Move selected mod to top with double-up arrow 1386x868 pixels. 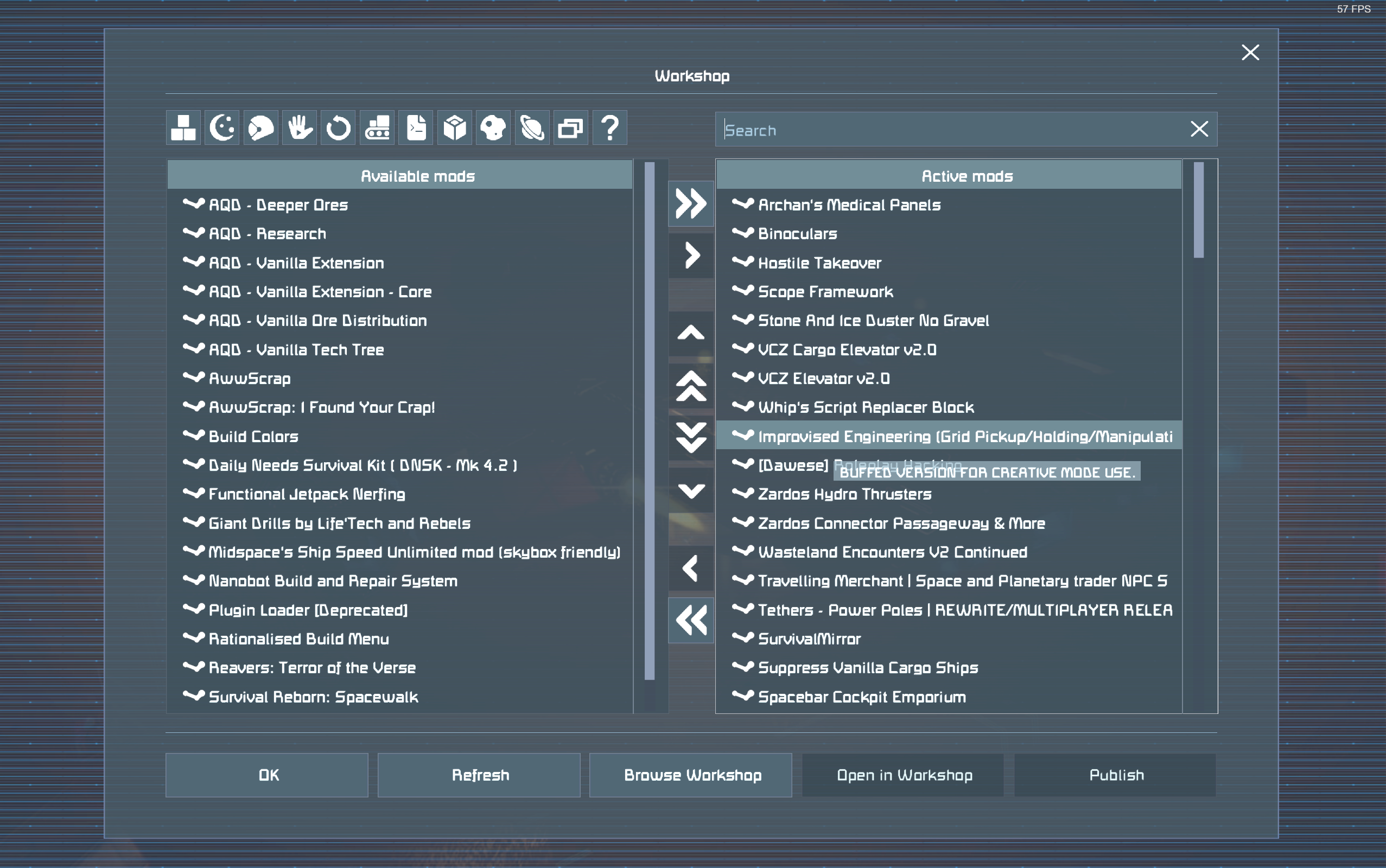pyautogui.click(x=691, y=386)
